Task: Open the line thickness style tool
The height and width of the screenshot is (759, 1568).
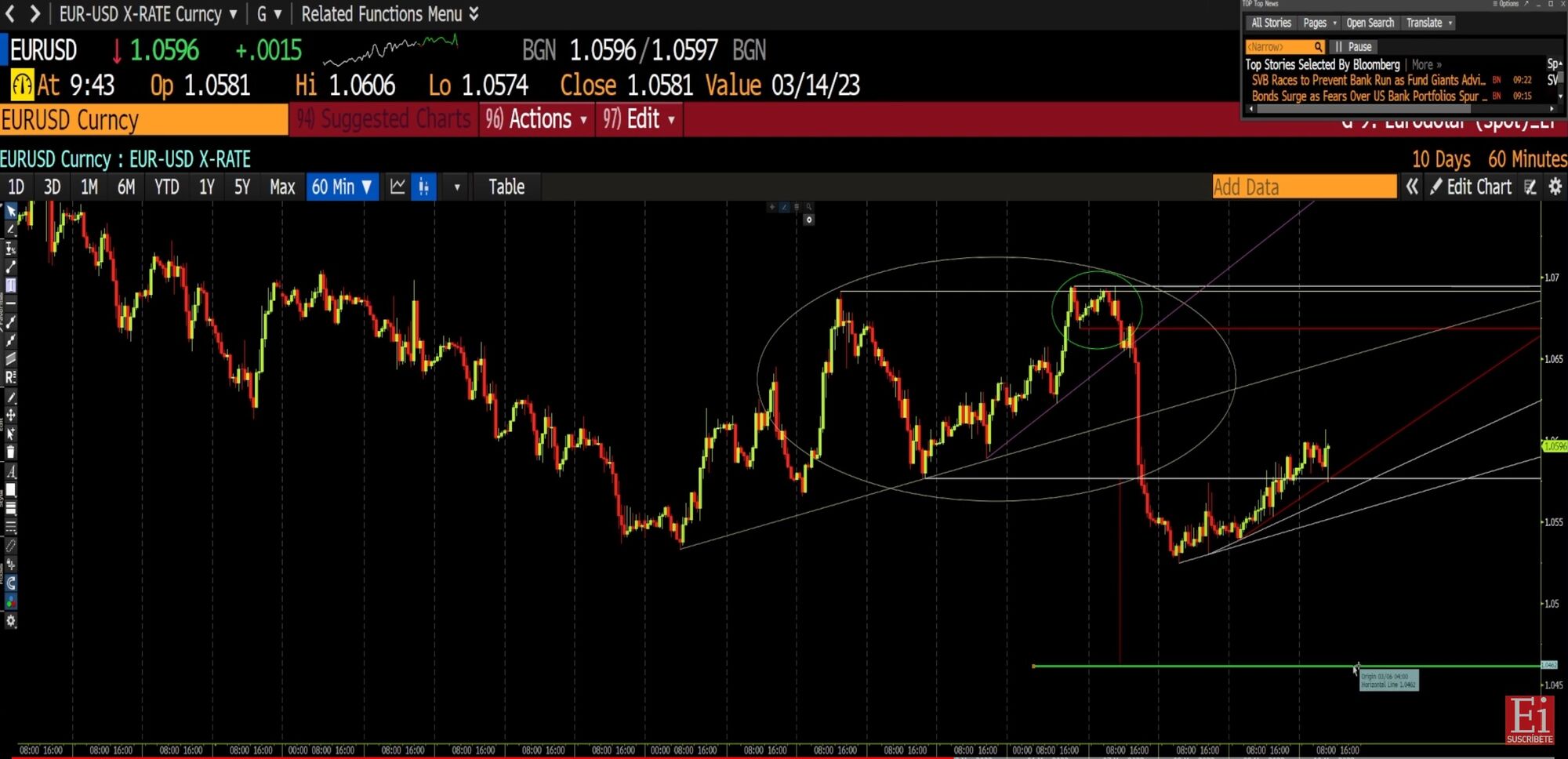Action: (11, 509)
